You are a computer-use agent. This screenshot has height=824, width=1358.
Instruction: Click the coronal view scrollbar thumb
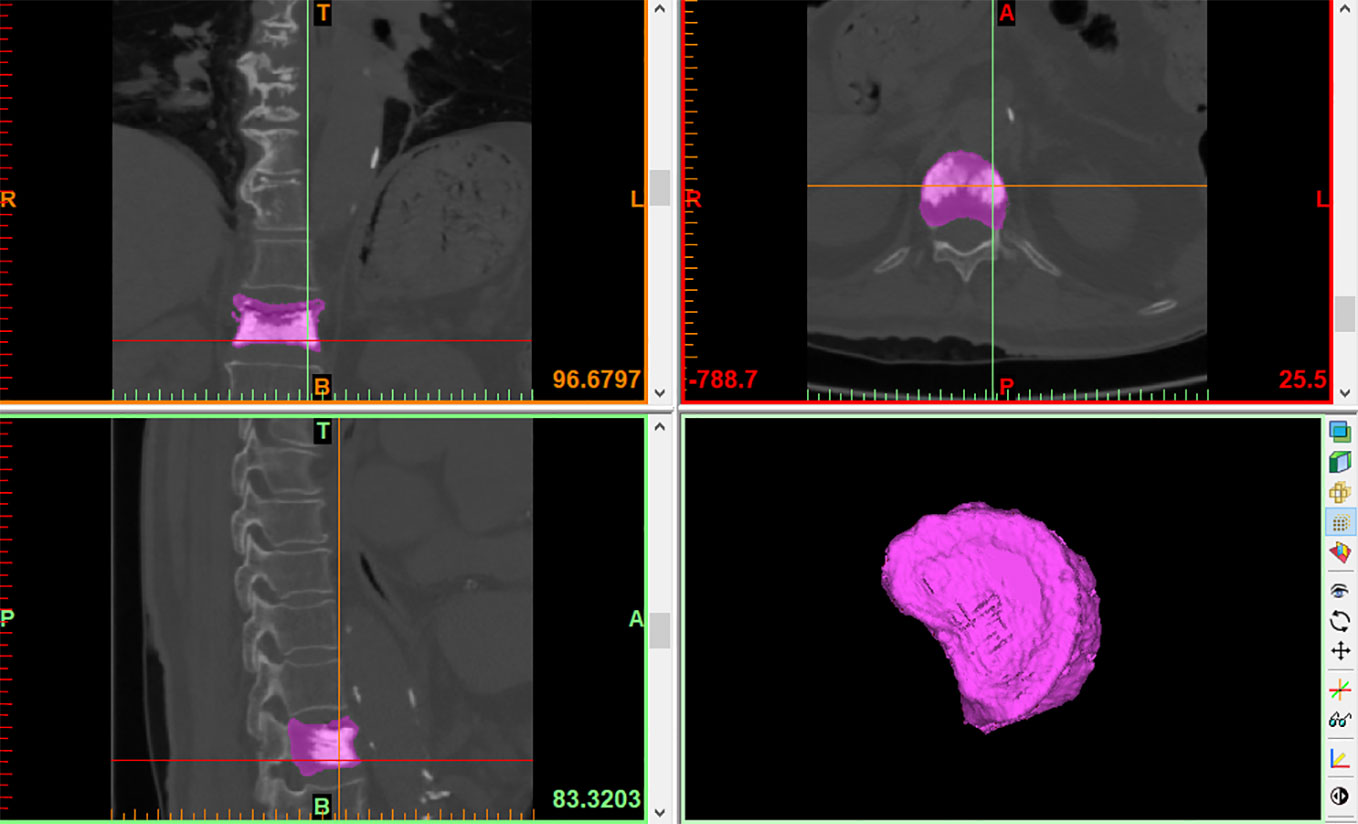(x=659, y=188)
